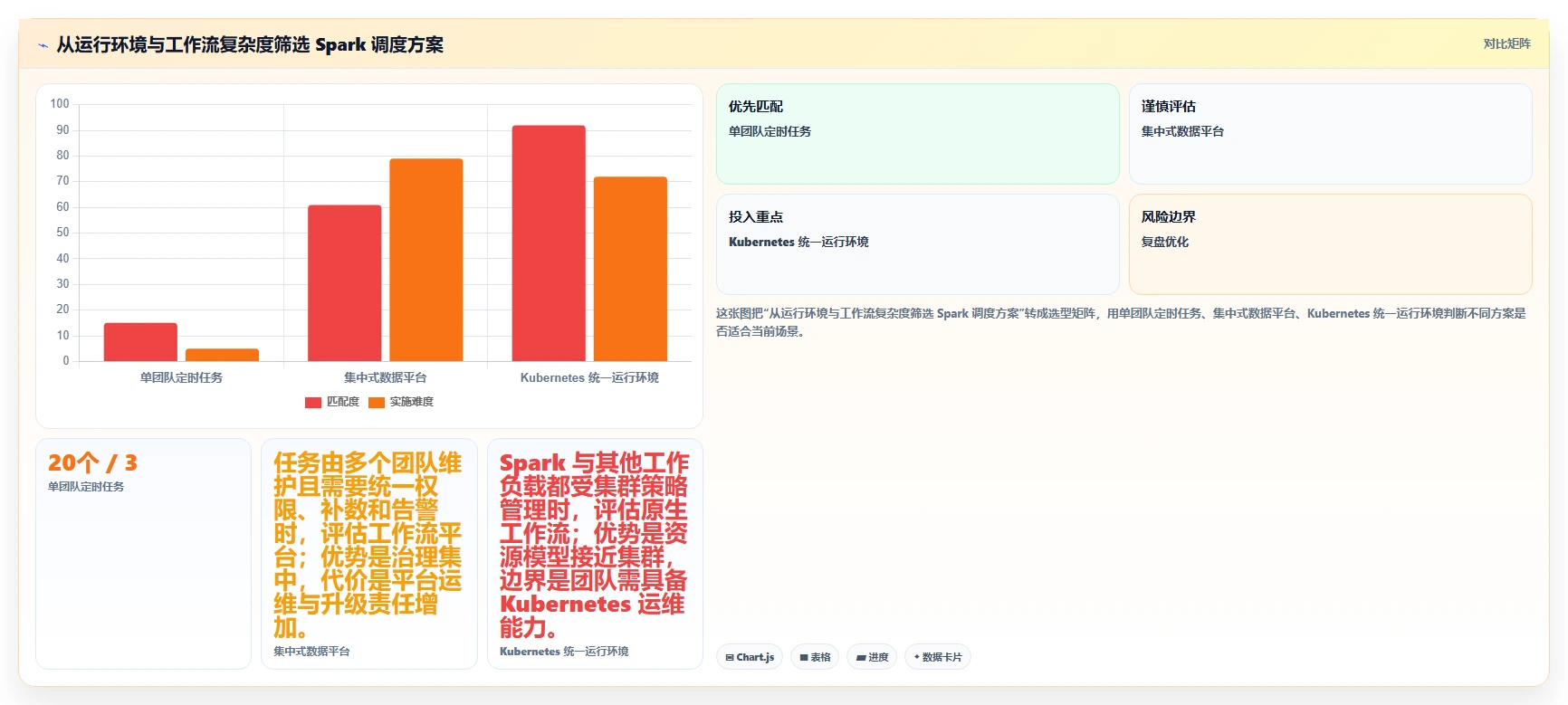This screenshot has width=1568, height=705.
Task: Click the 单团队定时任务 x-axis label
Action: point(181,377)
